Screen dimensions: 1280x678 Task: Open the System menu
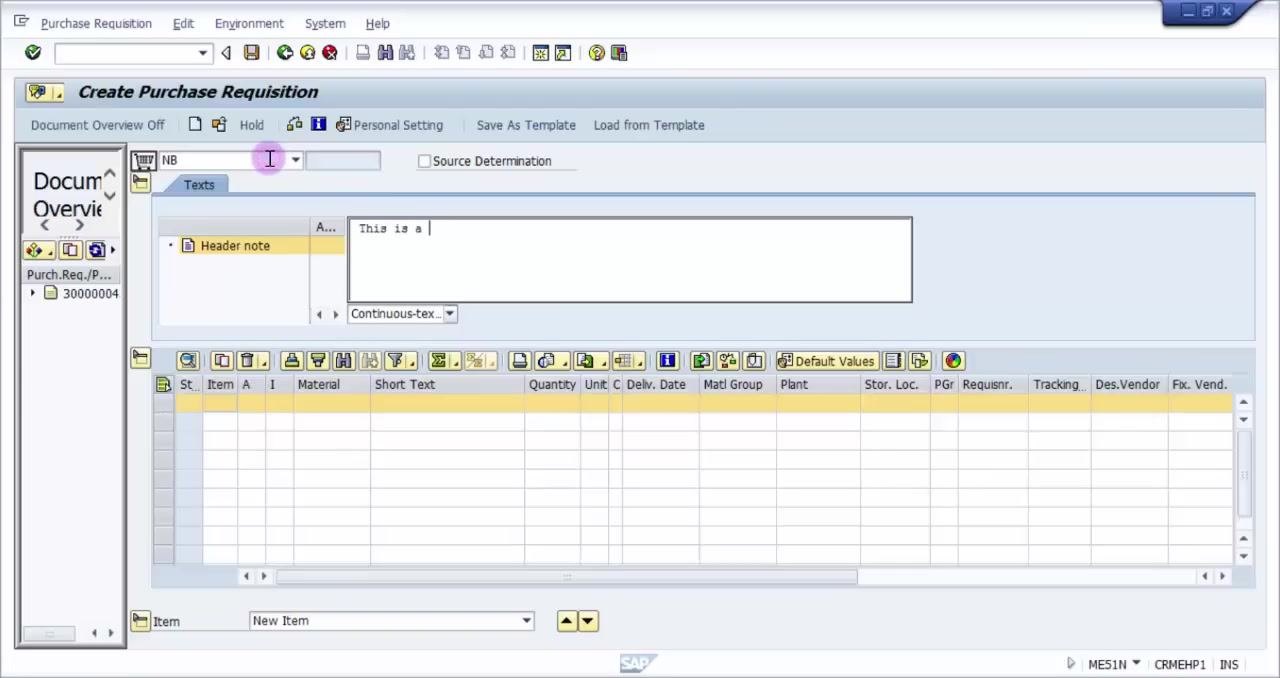[325, 23]
